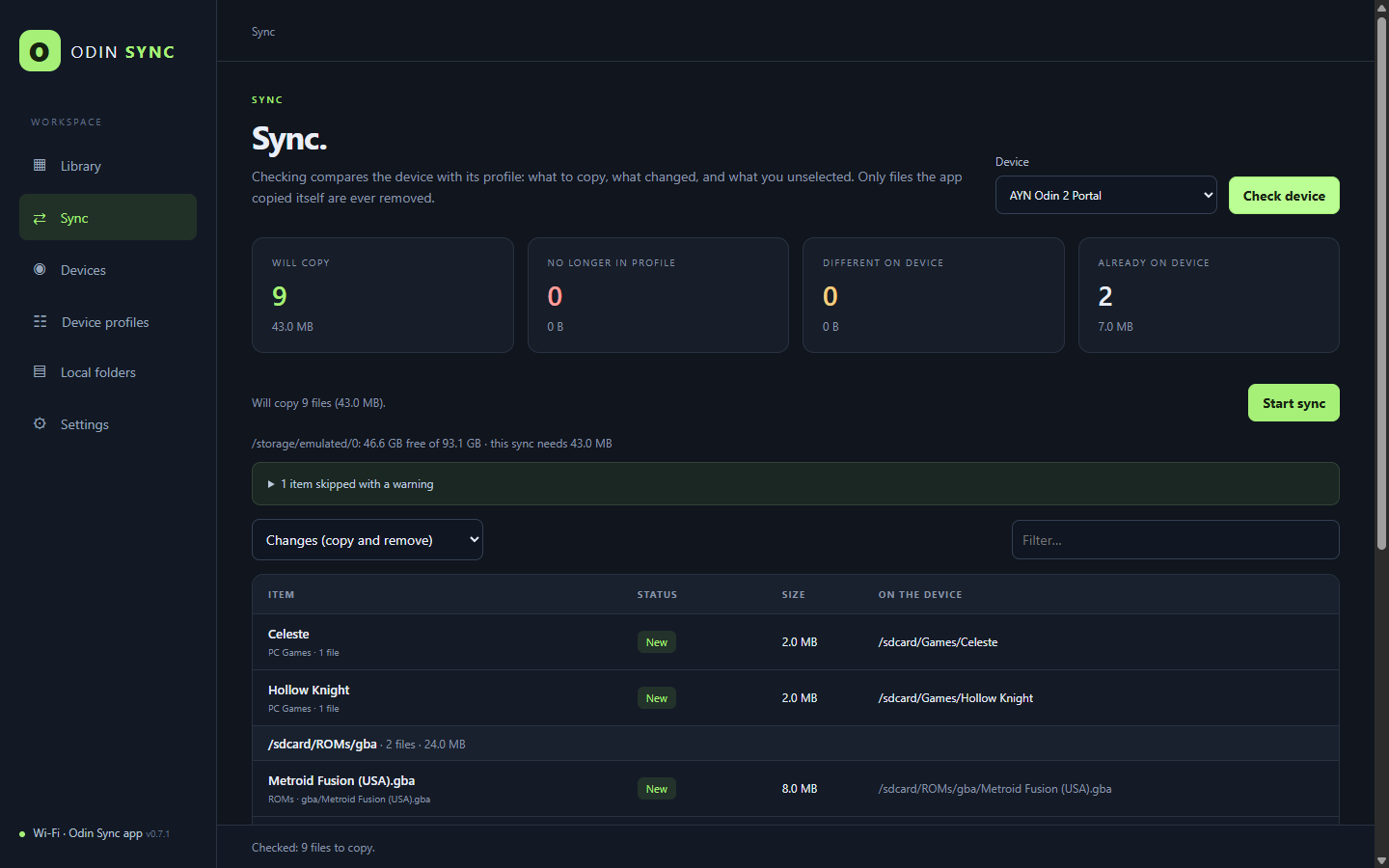This screenshot has height=868, width=1389.
Task: Click the No Longer In Profile card
Action: pos(658,295)
